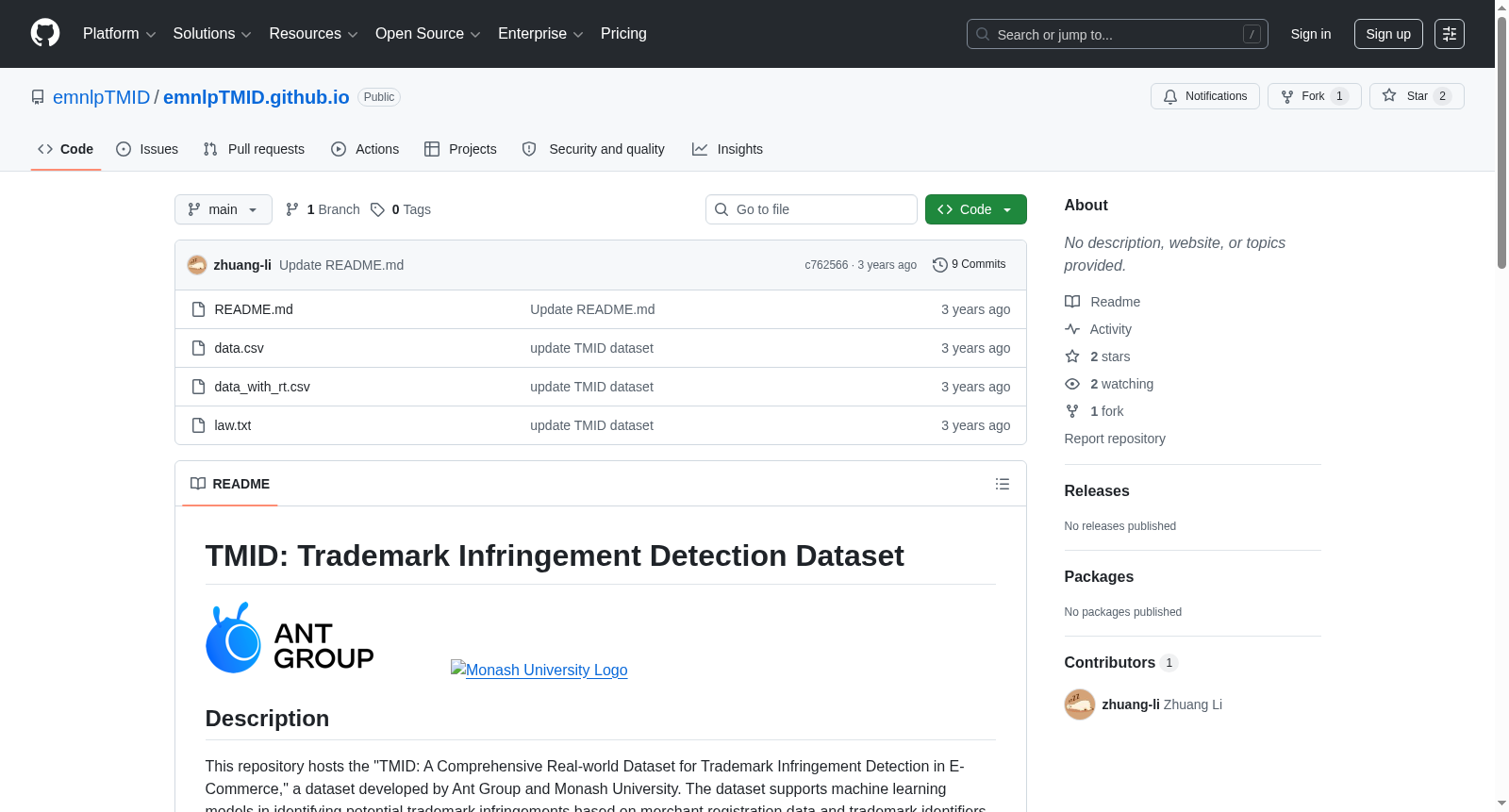This screenshot has height=812, width=1509.
Task: Click the law.txt file icon
Action: tap(198, 425)
